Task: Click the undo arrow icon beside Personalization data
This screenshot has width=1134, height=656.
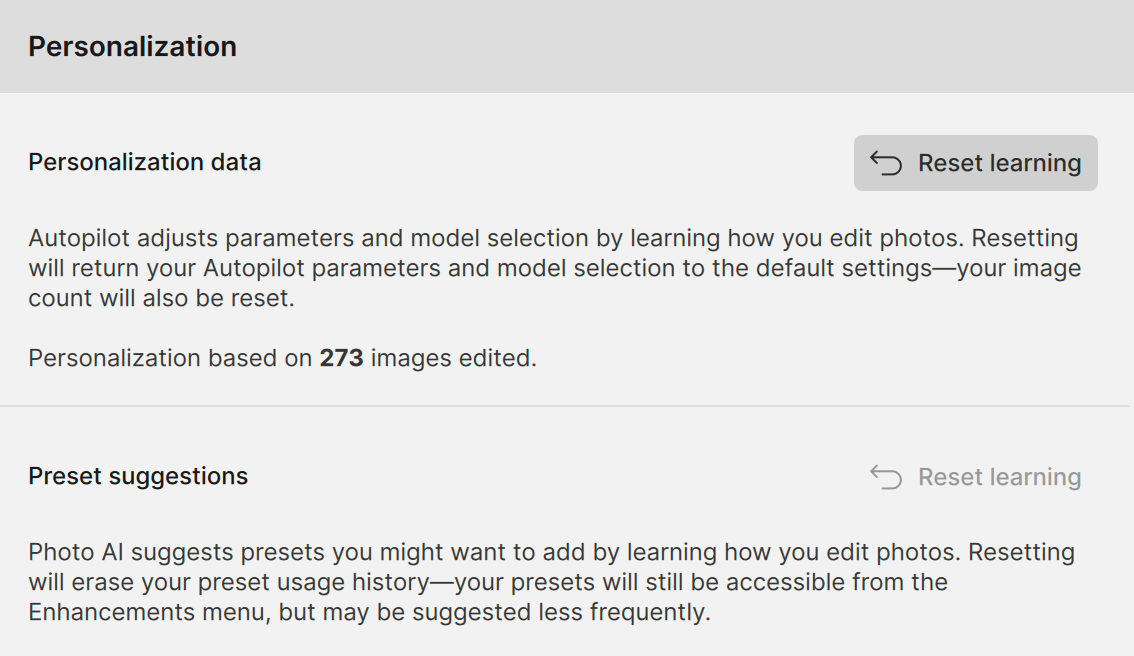Action: (x=886, y=163)
